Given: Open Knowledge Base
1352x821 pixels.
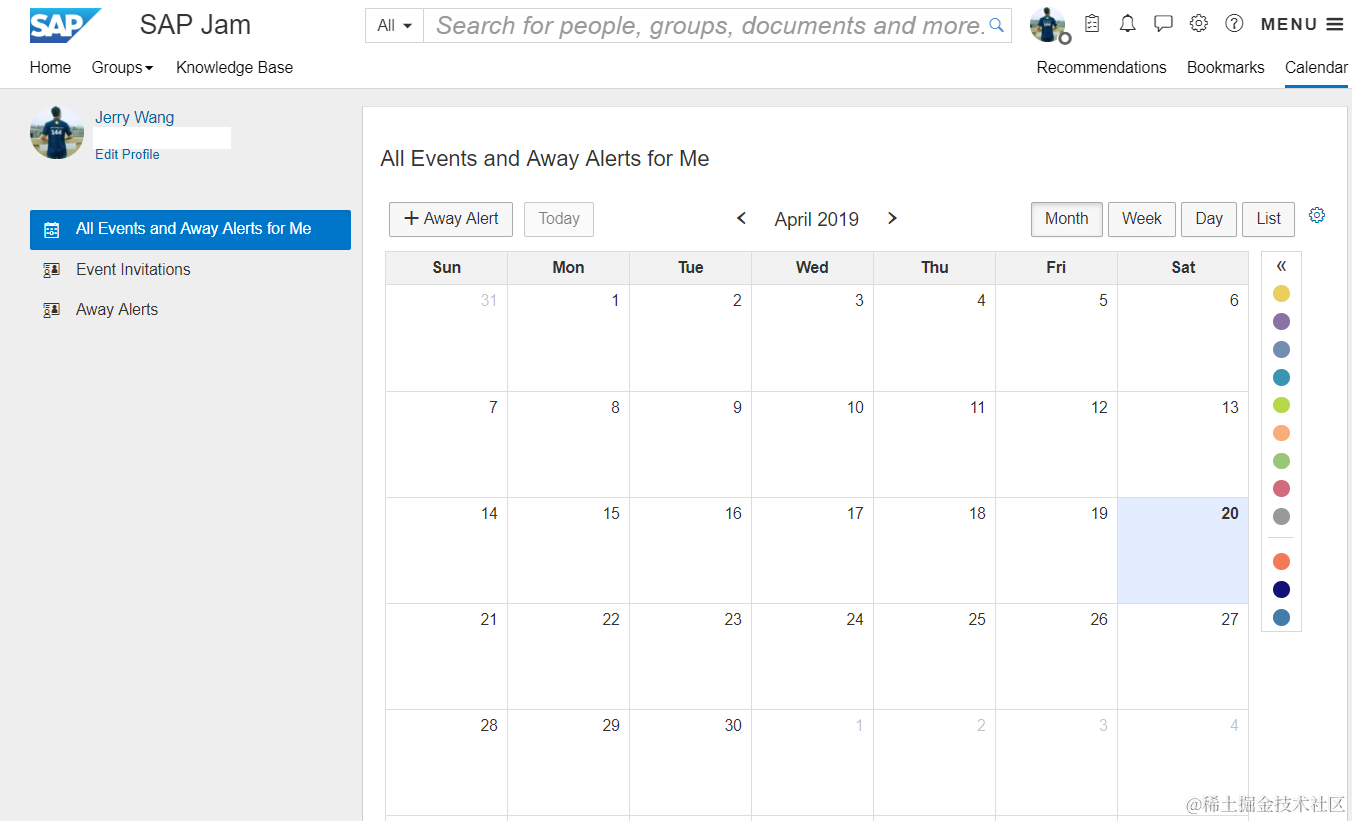Looking at the screenshot, I should click(234, 67).
